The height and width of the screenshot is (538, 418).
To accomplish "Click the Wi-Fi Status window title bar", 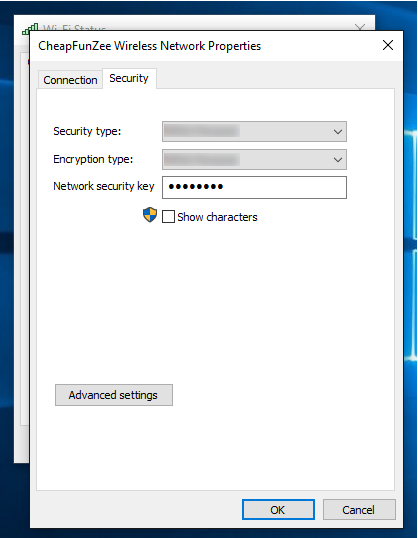I will 194,23.
